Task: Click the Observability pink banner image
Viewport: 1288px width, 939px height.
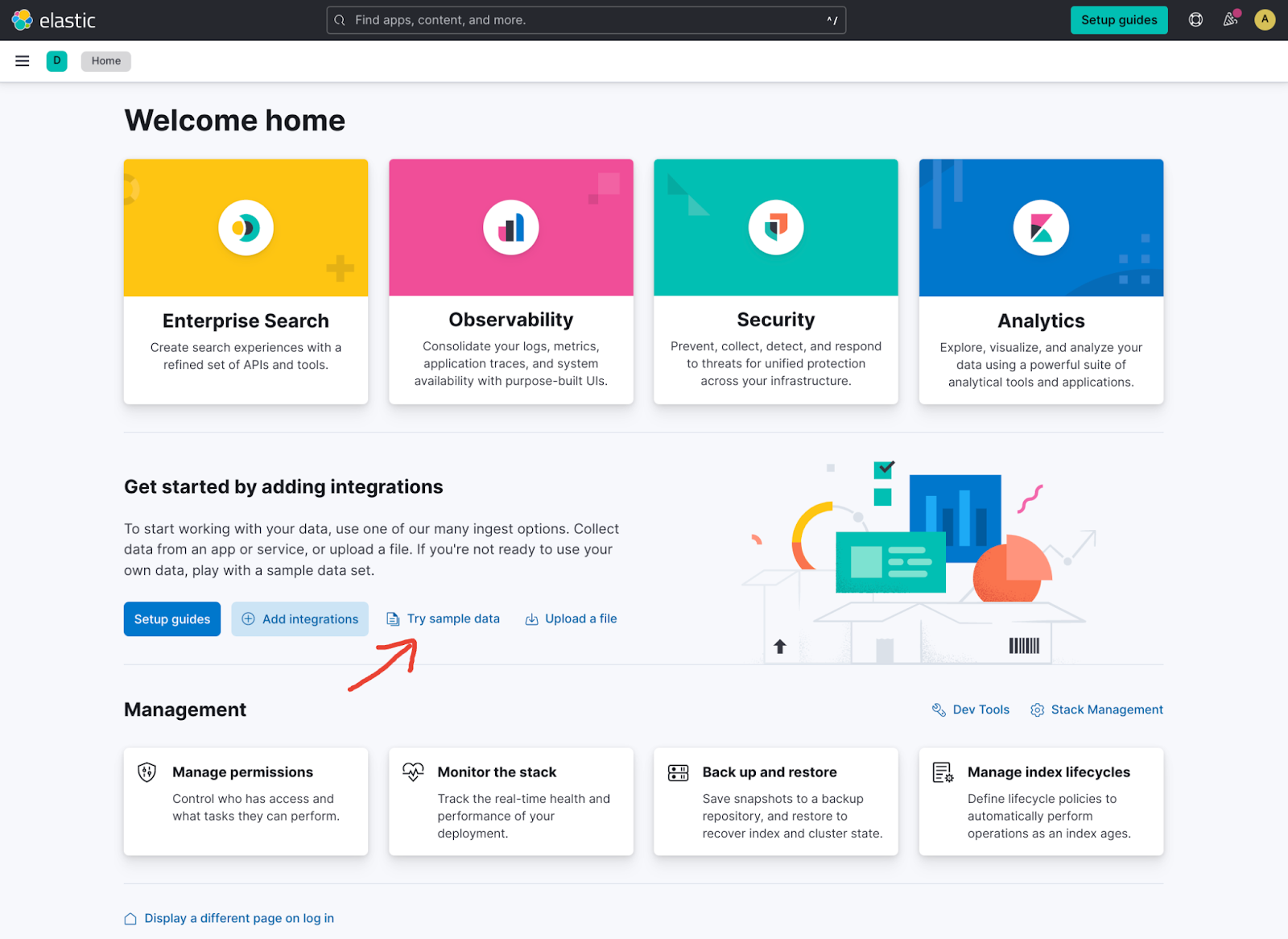Action: point(511,228)
